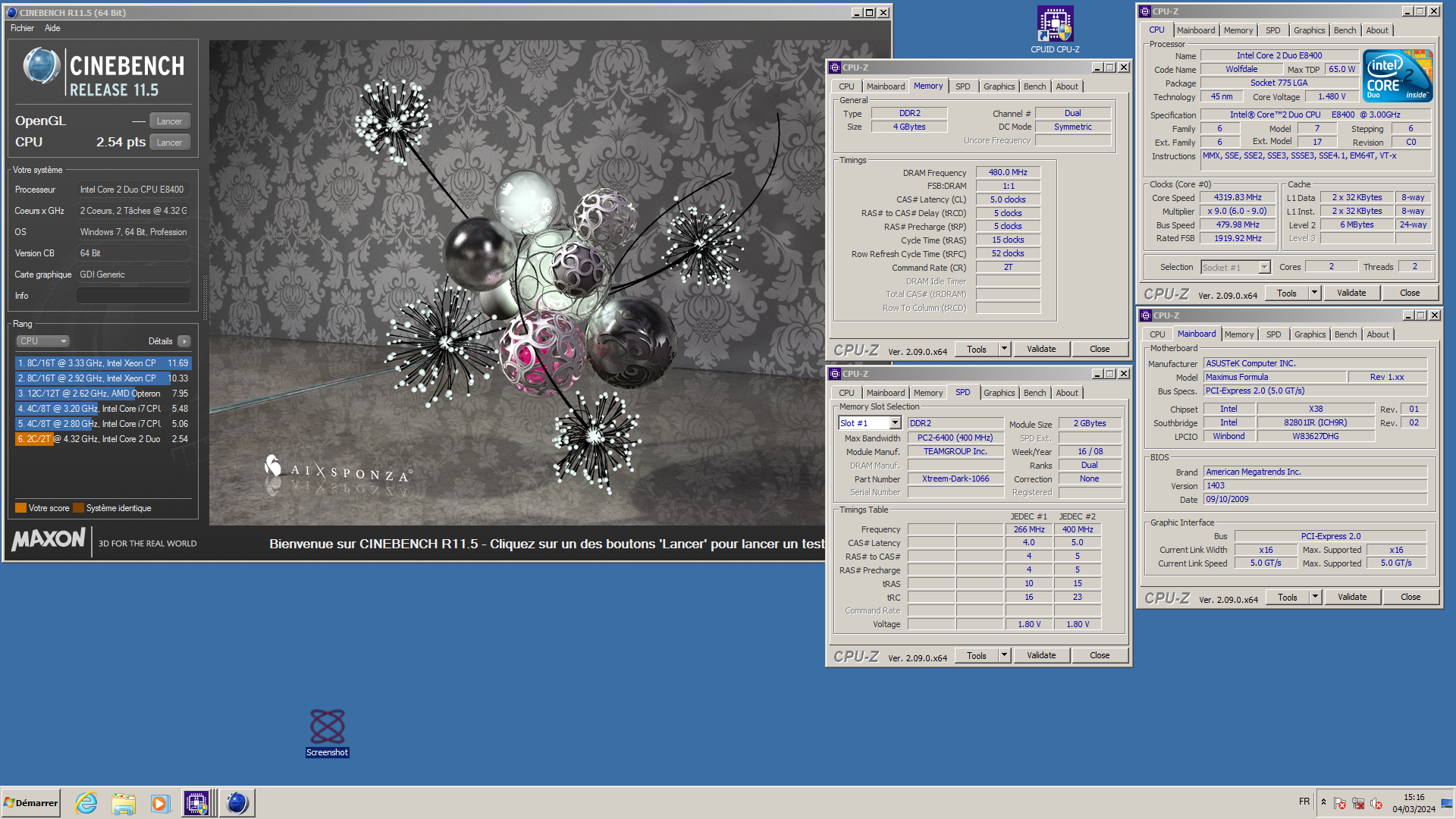Click the Cinebench render preview image
This screenshot has width=1456, height=819.
point(516,282)
